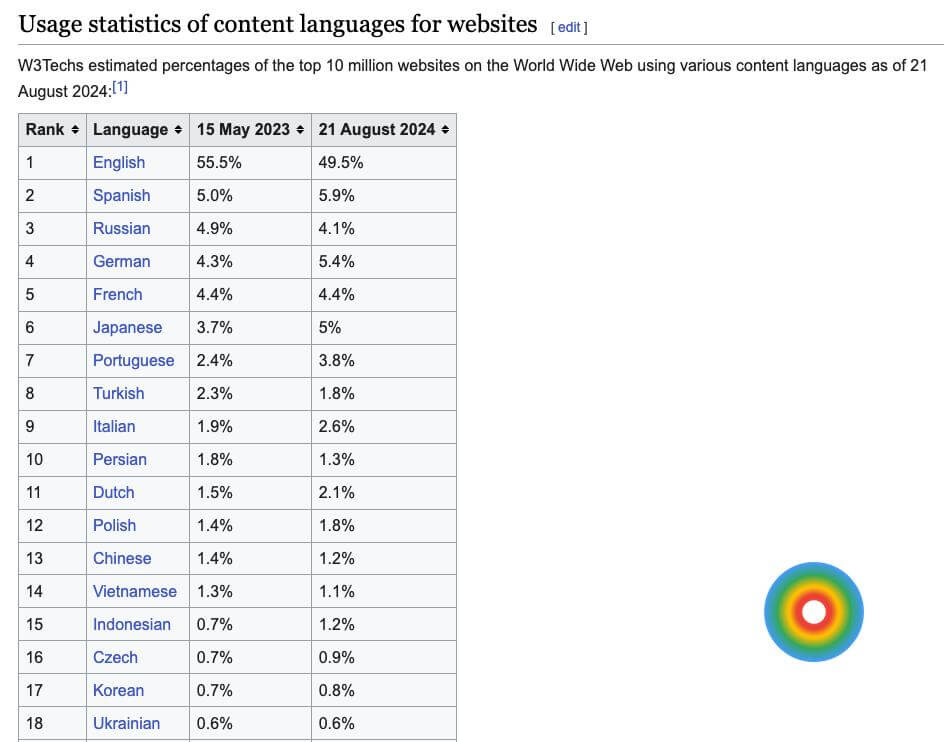Screen dimensions: 944x742
Task: Open the Persian language link
Action: pyautogui.click(x=119, y=459)
